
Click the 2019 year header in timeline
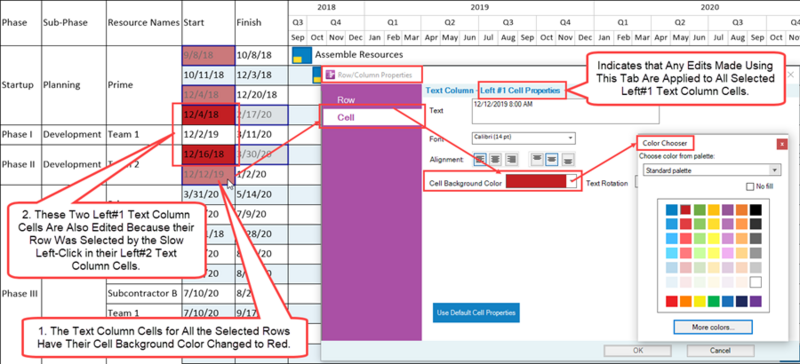click(x=479, y=7)
